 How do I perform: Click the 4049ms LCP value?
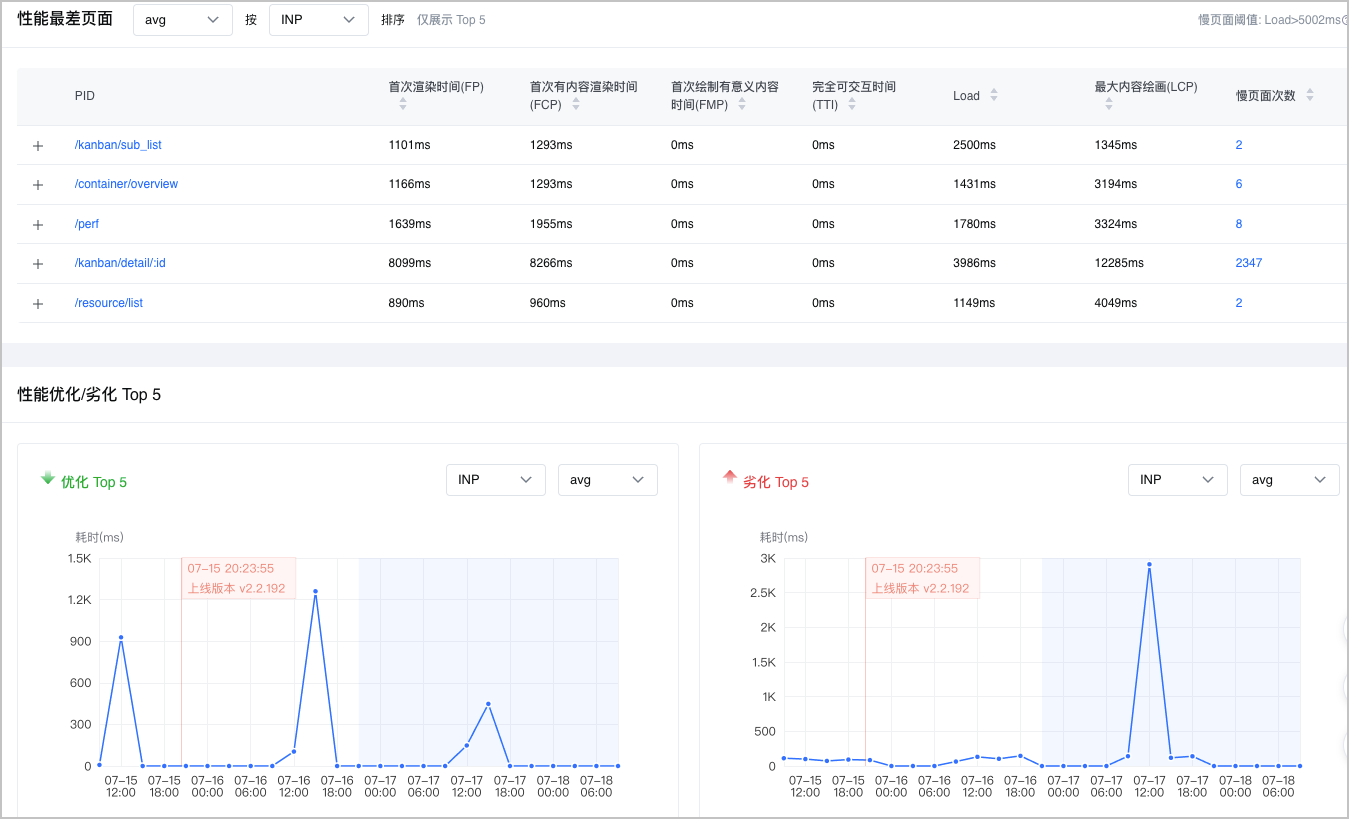click(x=1116, y=303)
